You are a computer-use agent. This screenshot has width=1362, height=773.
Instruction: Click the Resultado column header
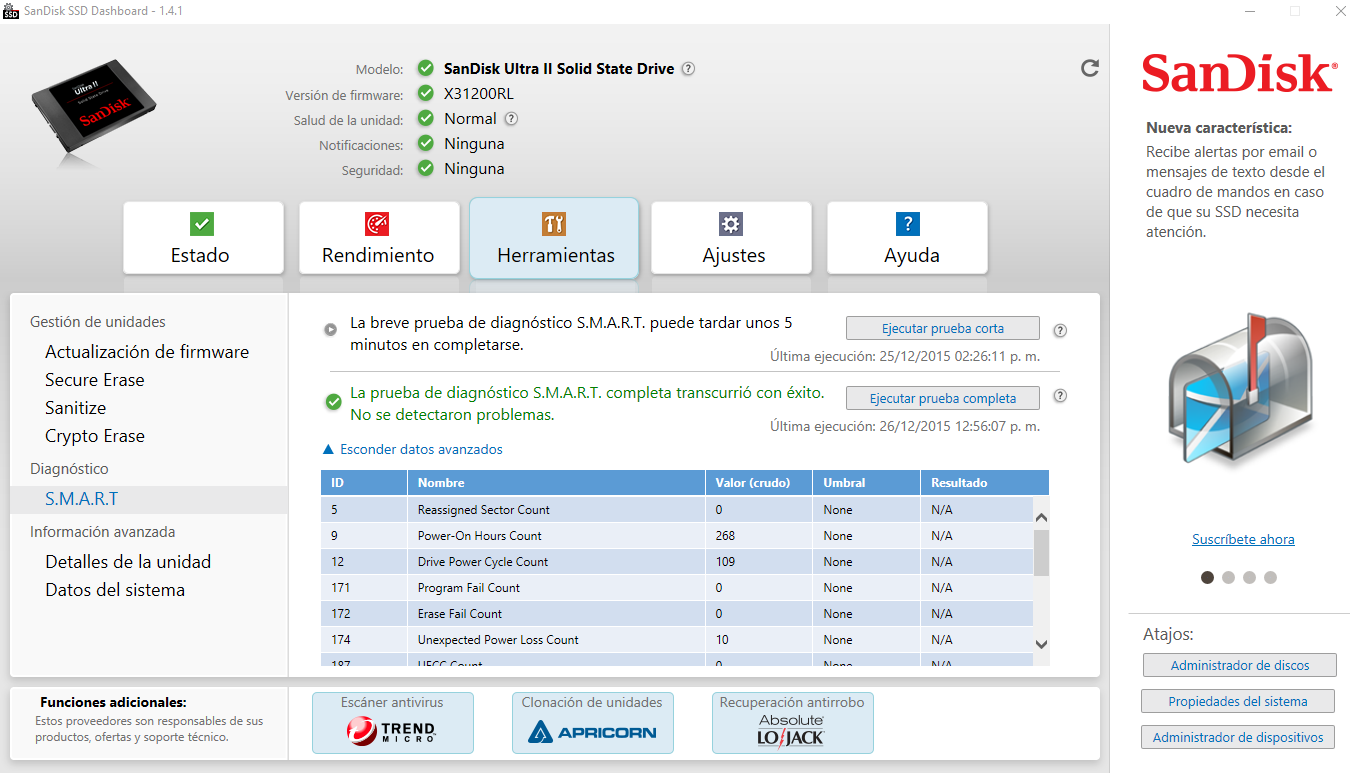pos(984,483)
